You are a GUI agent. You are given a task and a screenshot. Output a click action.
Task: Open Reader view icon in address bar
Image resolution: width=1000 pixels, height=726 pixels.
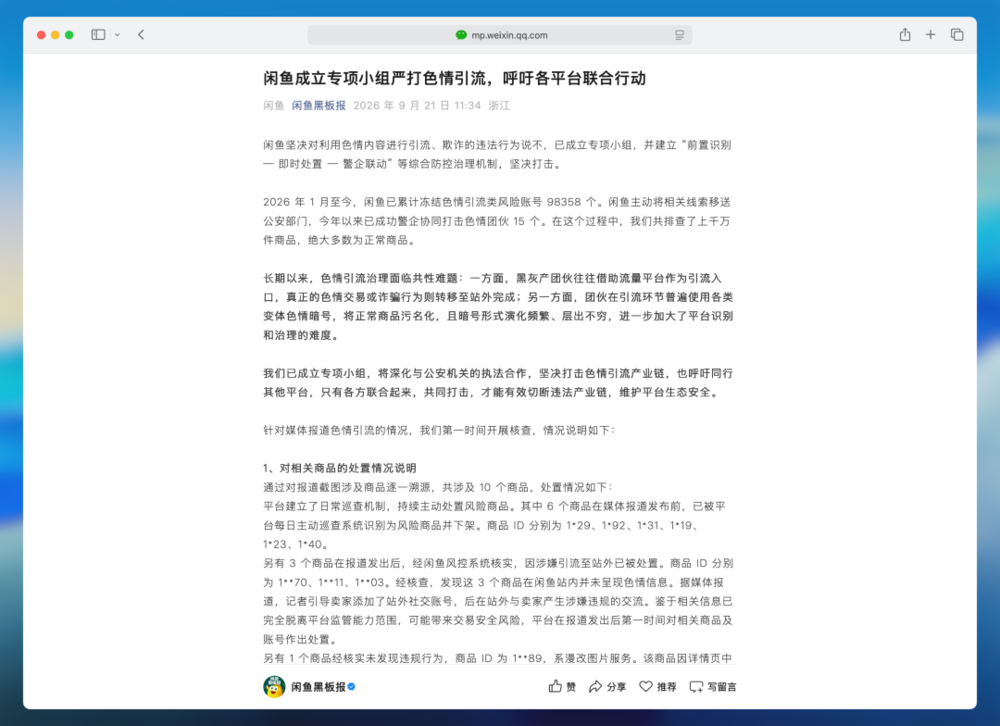tap(679, 35)
